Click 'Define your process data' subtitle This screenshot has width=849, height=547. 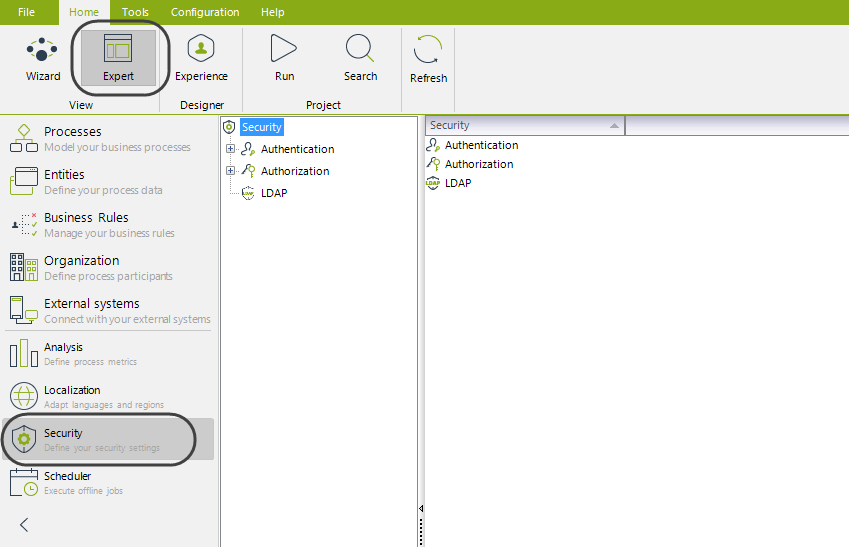pyautogui.click(x=103, y=190)
